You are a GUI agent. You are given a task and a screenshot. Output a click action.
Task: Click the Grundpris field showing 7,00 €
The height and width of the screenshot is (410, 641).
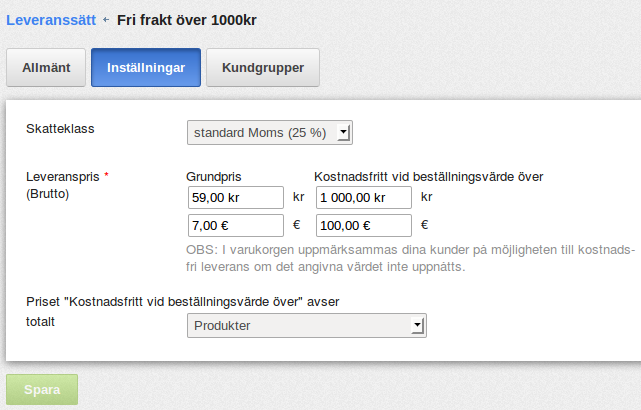(x=235, y=226)
